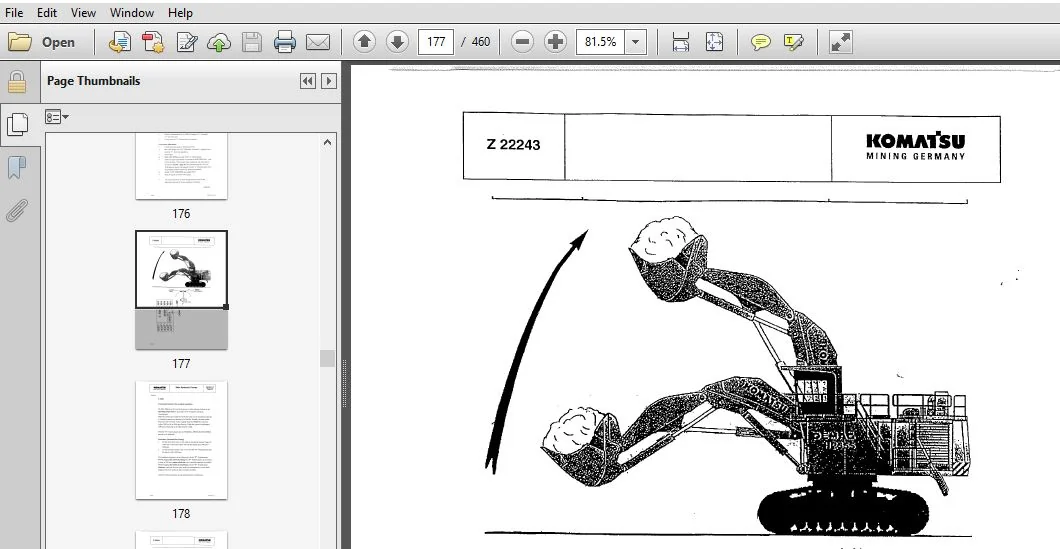Select the highlight text tool
Screen dimensions: 1060x549
click(794, 42)
